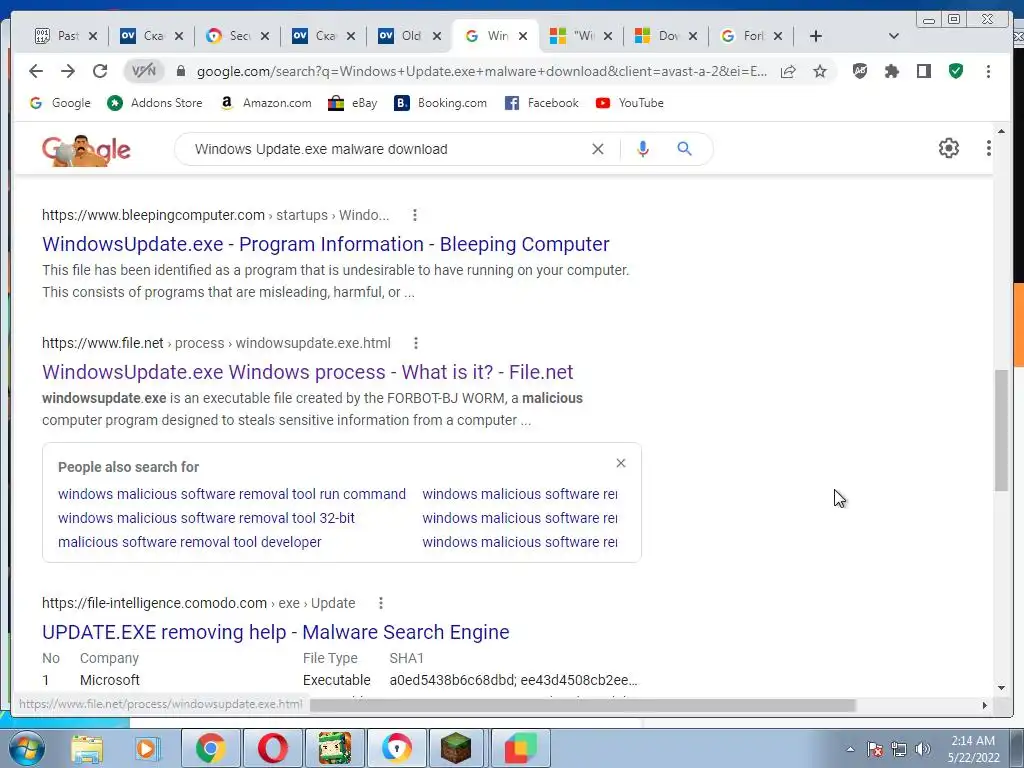Screen dimensions: 1024x768
Task: Open the Google bookmark
Action: click(60, 103)
